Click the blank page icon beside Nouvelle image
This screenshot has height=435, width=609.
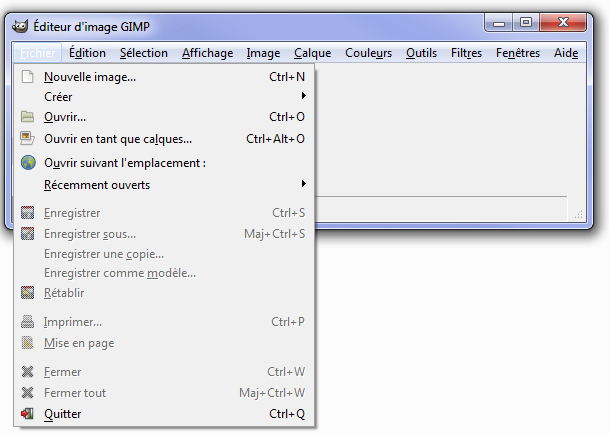coord(27,77)
